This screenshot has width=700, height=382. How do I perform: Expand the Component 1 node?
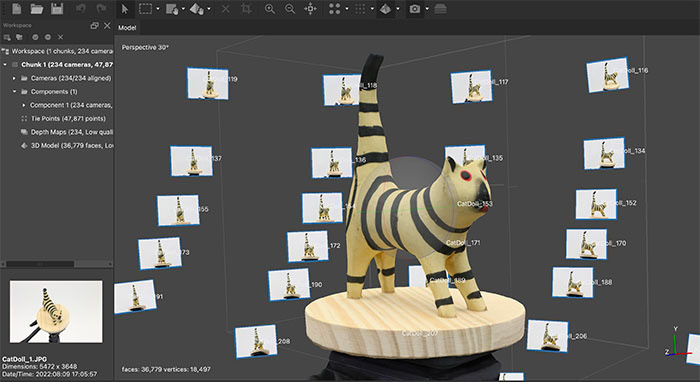pyautogui.click(x=23, y=105)
